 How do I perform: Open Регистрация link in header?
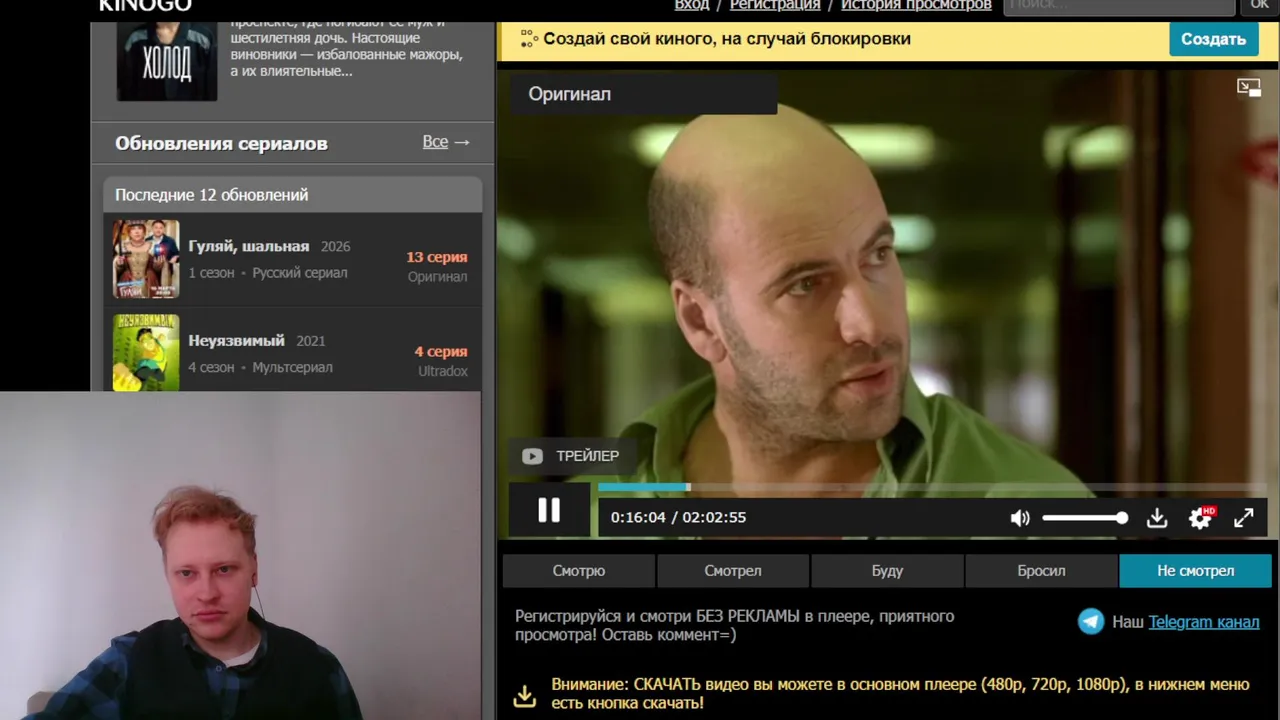point(775,5)
